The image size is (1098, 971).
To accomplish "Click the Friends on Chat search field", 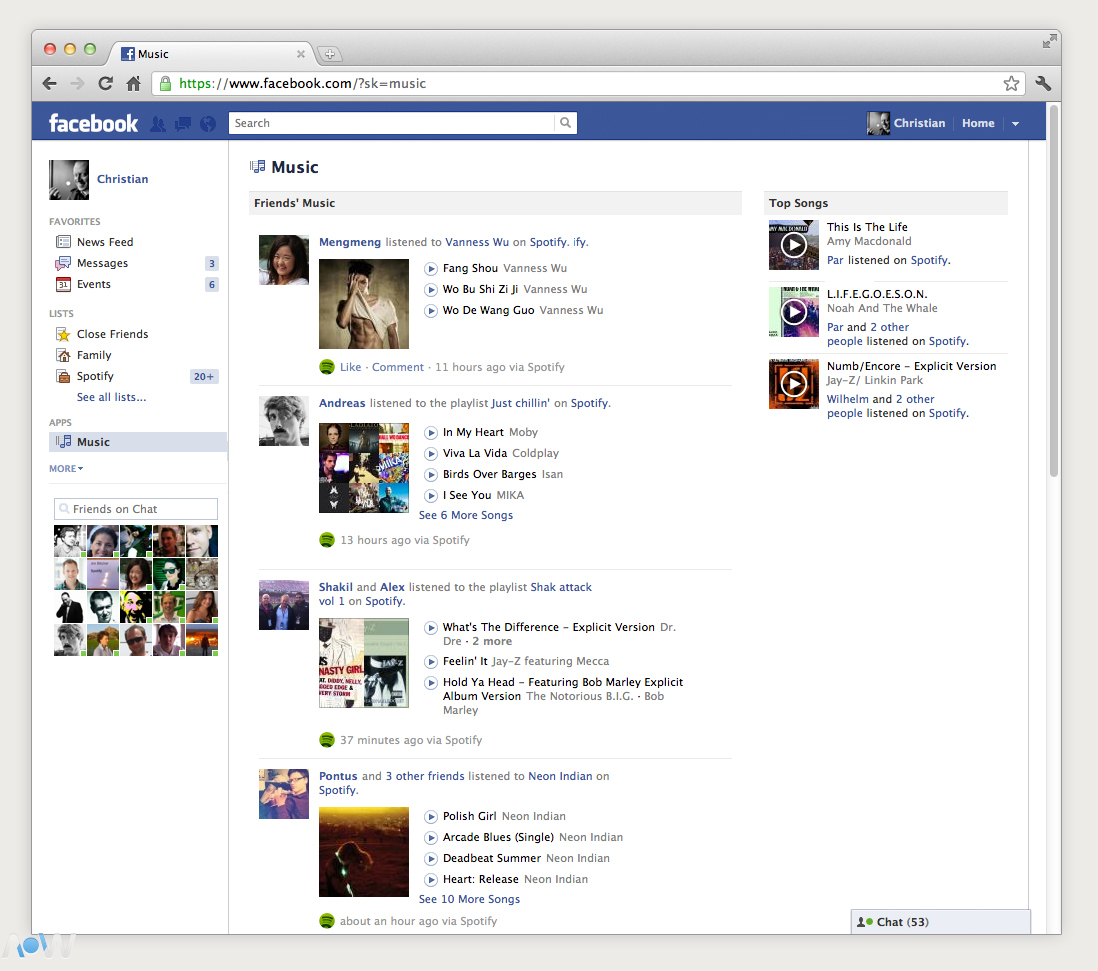I will click(x=136, y=509).
